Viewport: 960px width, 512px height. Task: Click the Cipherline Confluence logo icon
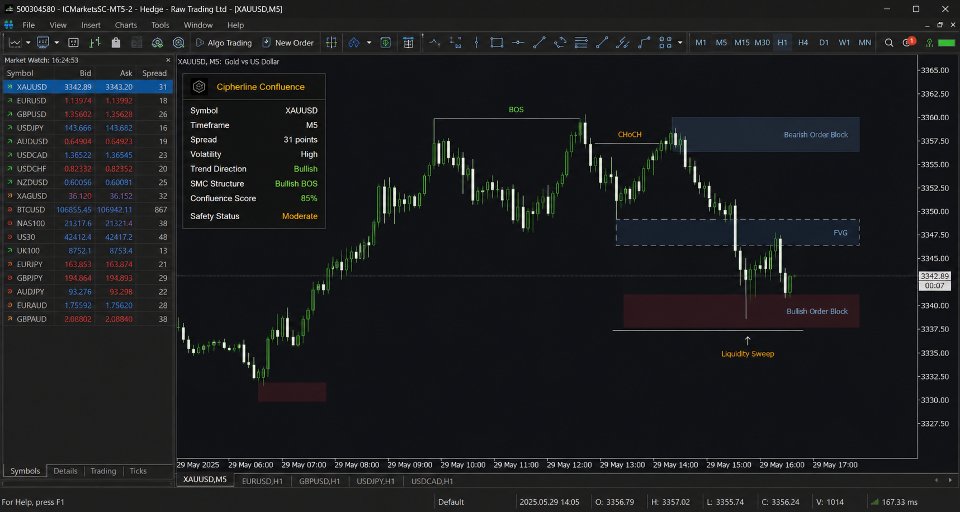pyautogui.click(x=199, y=87)
